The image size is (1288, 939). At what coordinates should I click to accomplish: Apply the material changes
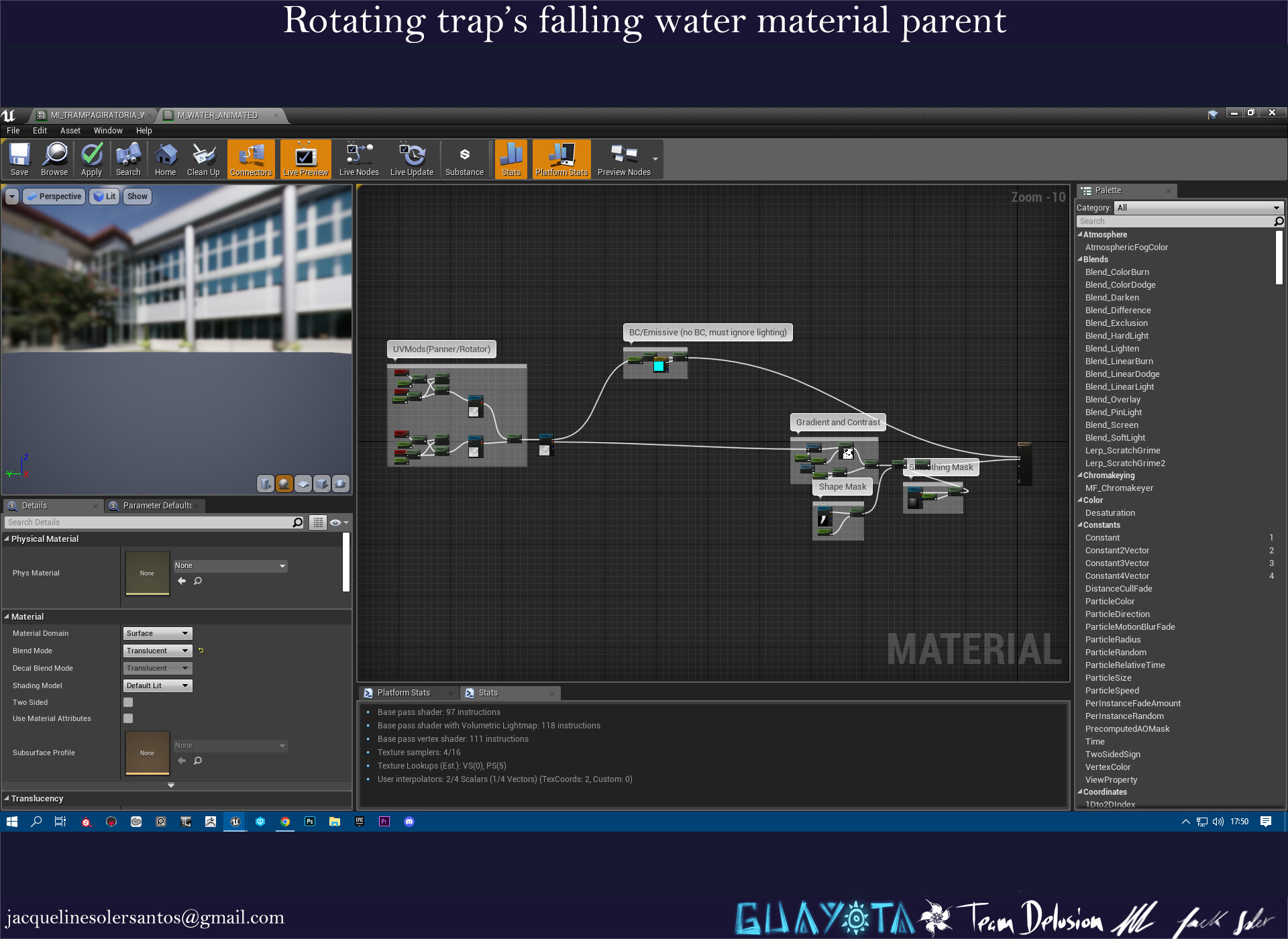pos(91,159)
